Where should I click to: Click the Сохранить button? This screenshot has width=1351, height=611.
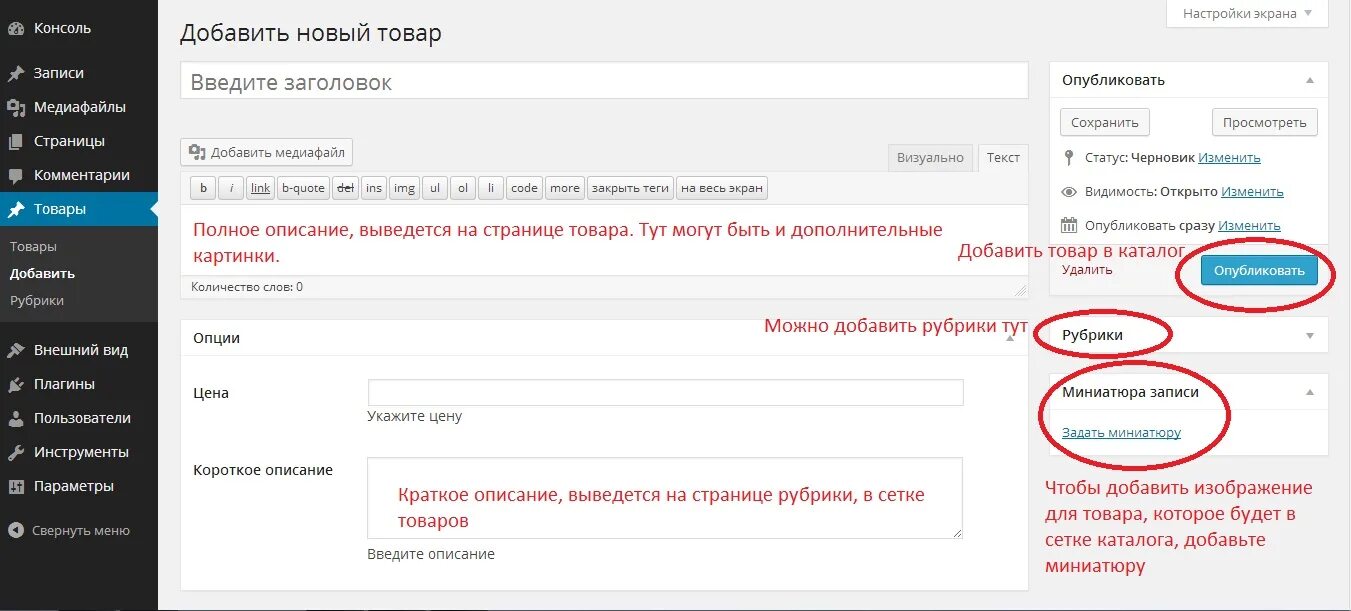click(x=1105, y=122)
